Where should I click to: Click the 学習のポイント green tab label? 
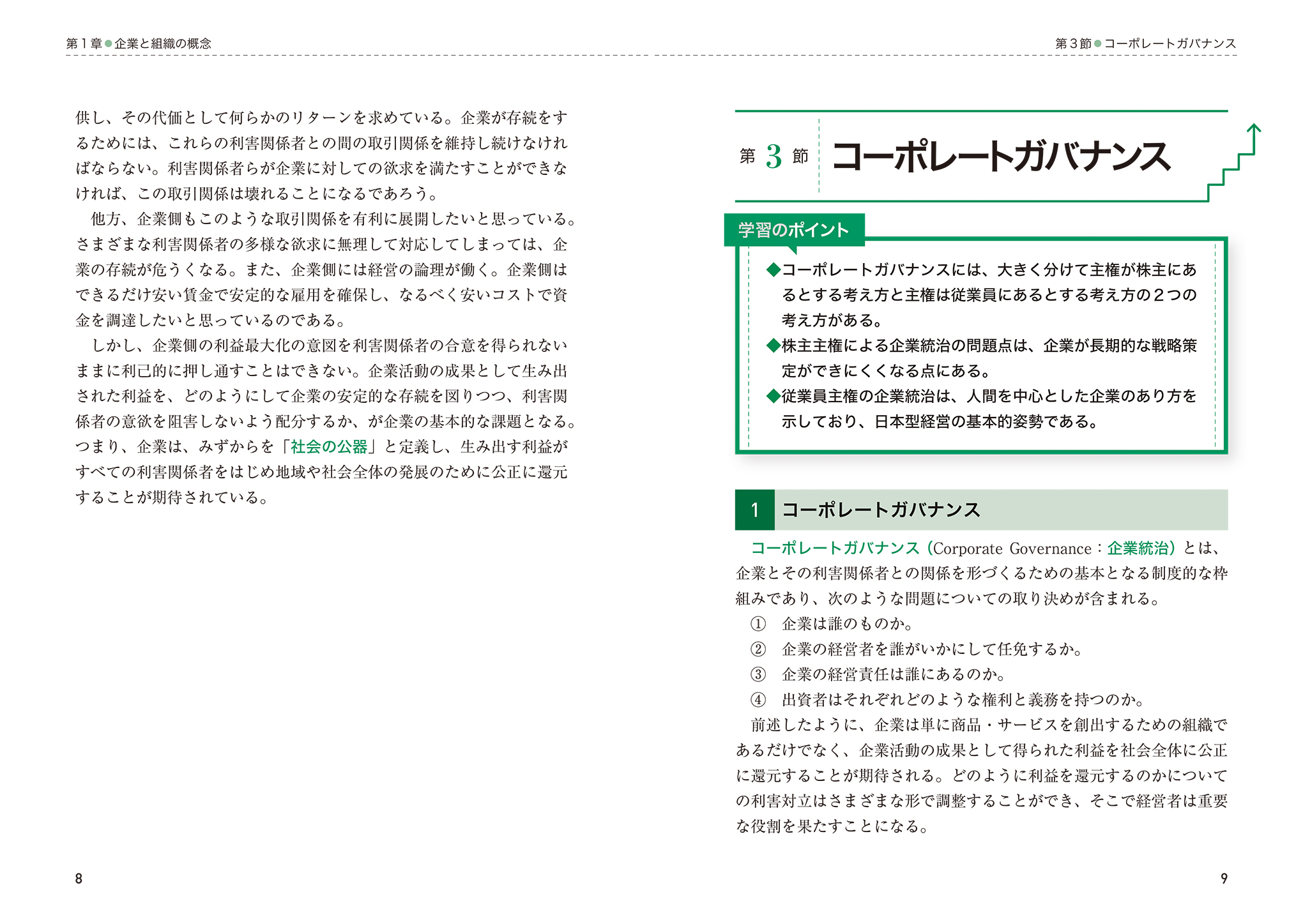[793, 230]
